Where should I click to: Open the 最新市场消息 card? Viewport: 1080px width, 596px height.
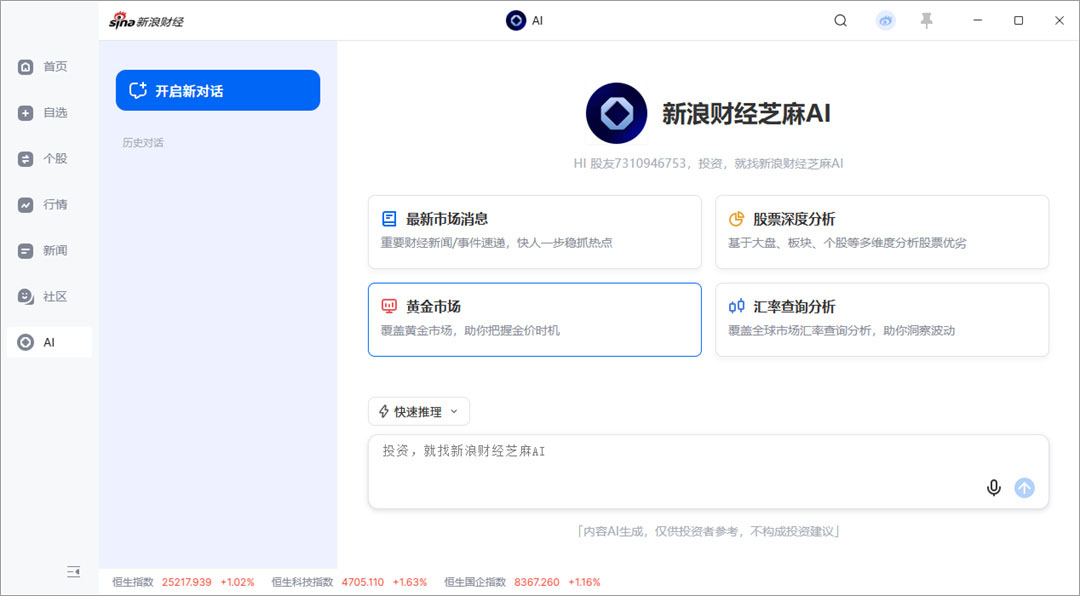click(534, 232)
